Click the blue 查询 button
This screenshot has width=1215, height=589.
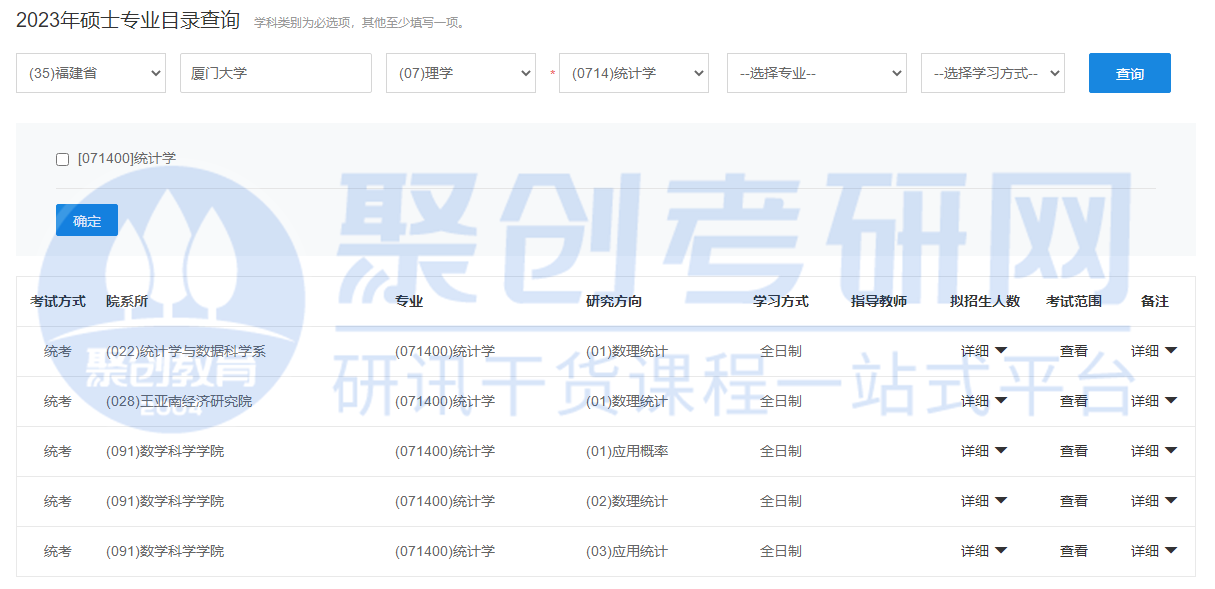(1130, 73)
